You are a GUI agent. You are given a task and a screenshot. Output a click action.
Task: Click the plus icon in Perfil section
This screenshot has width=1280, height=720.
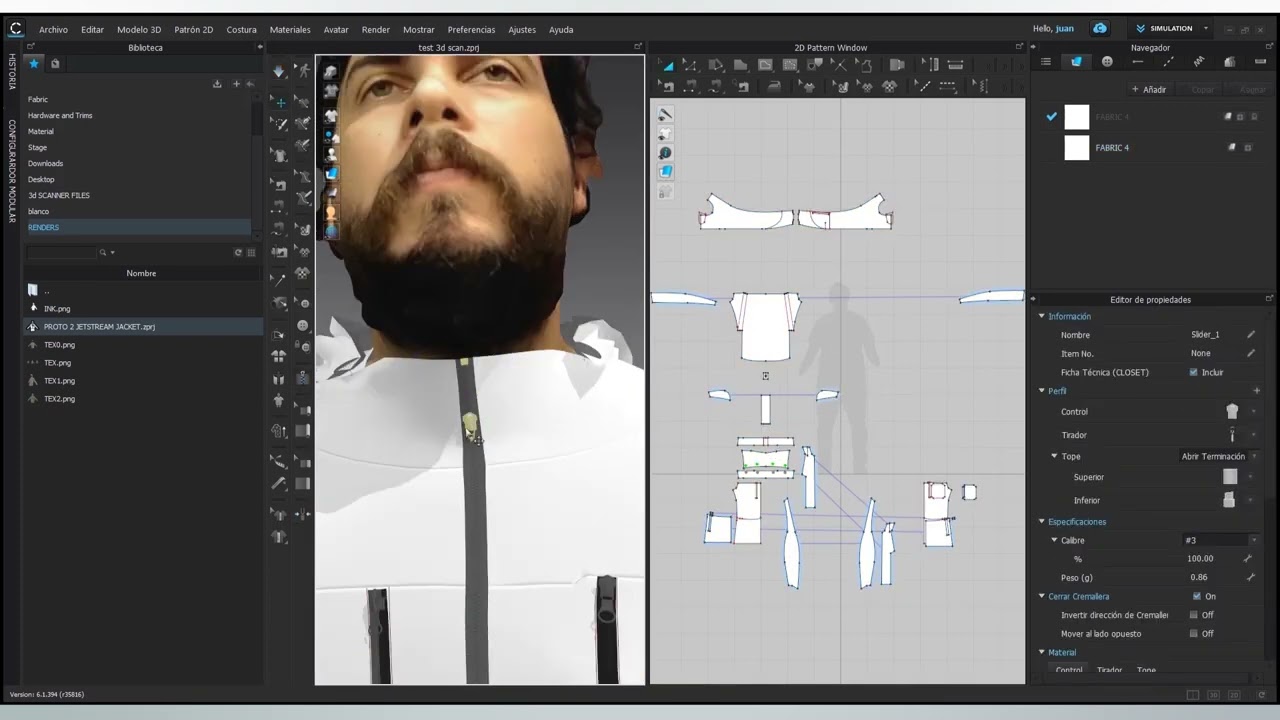click(x=1257, y=391)
